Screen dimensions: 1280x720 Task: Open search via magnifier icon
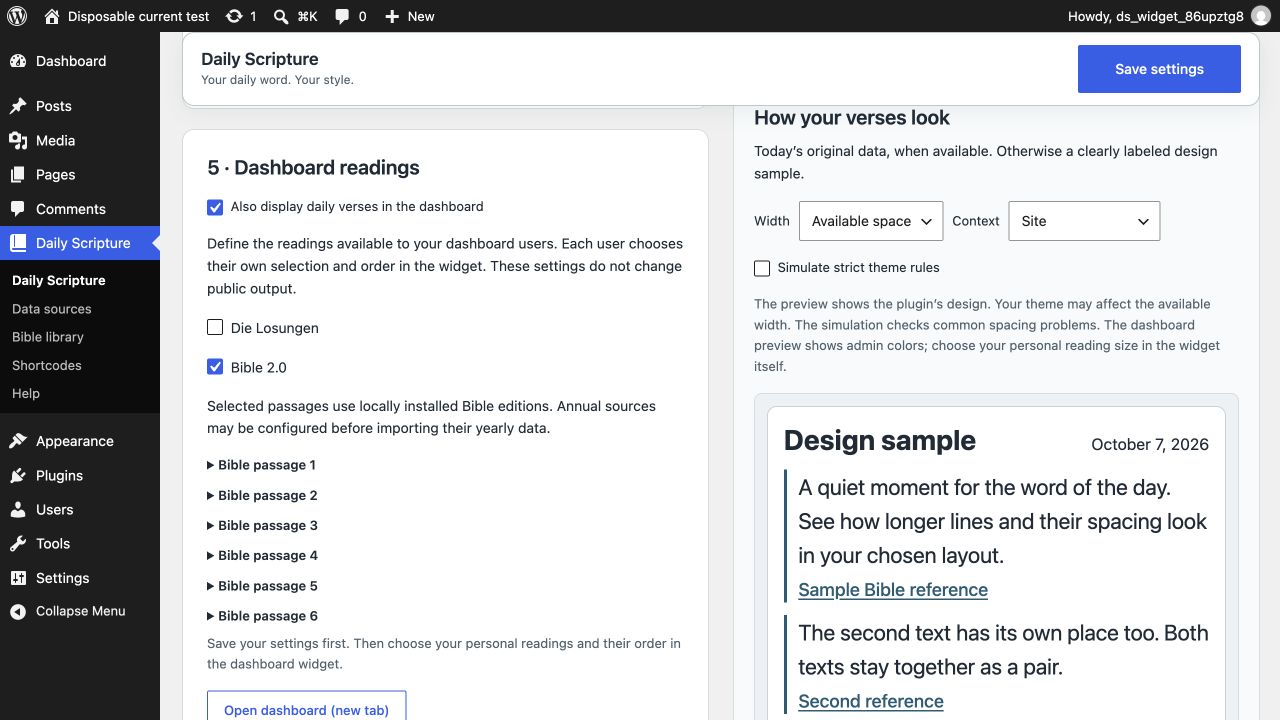281,16
